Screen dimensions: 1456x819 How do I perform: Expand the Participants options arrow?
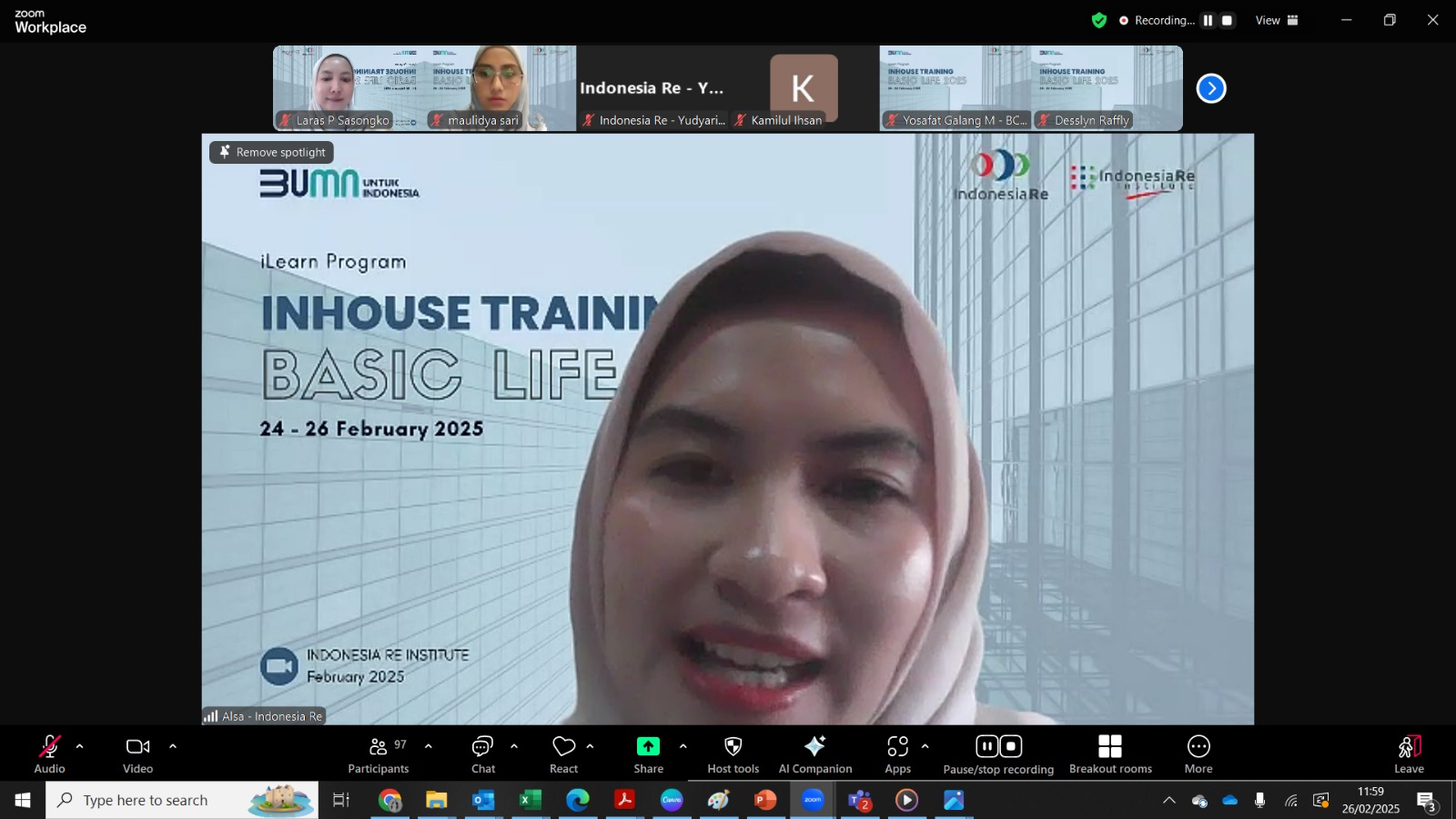(x=429, y=746)
